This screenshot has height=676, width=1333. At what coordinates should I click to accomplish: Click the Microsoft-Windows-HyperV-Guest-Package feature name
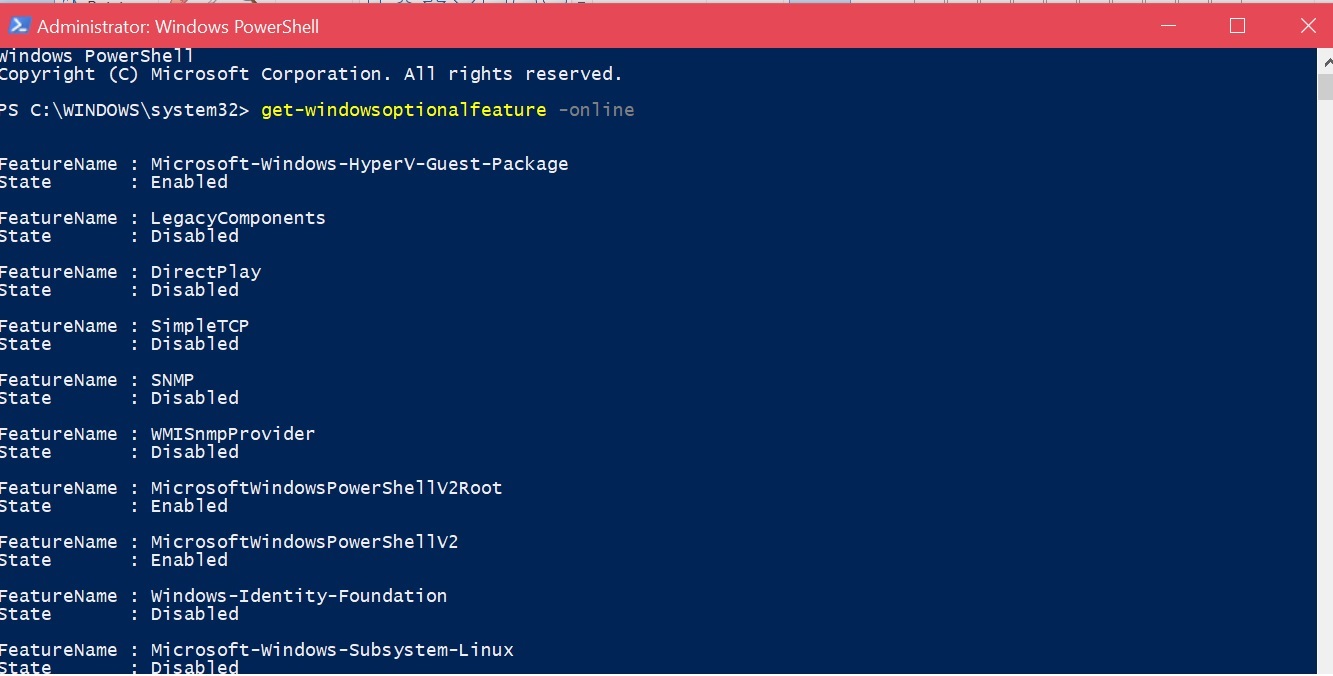pyautogui.click(x=359, y=164)
